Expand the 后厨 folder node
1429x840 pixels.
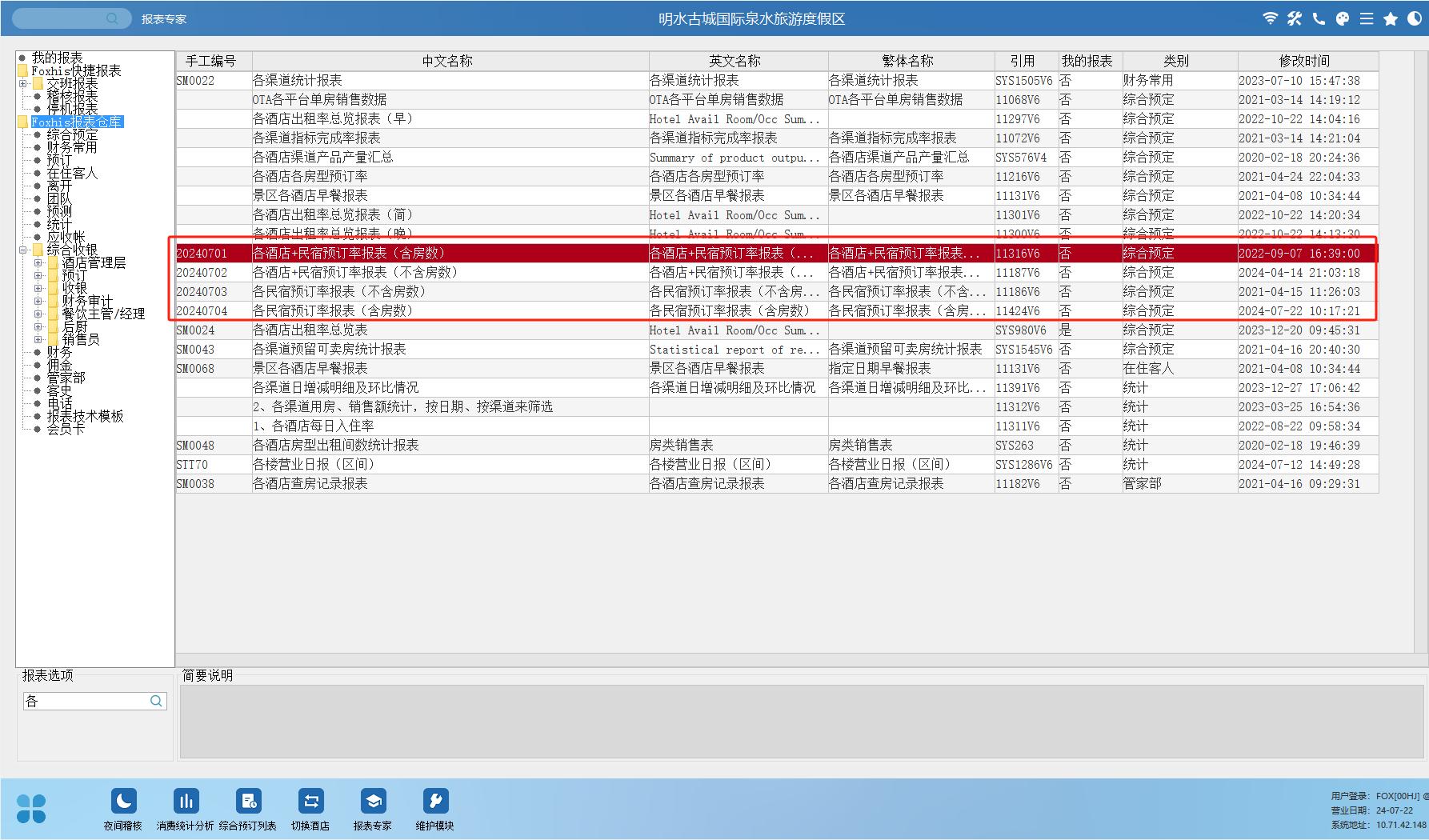38,326
